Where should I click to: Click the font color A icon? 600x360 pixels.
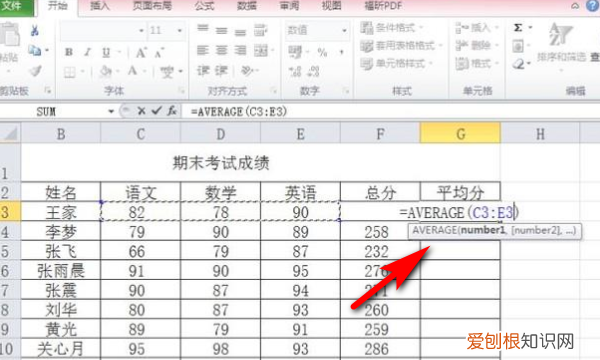pyautogui.click(x=132, y=71)
